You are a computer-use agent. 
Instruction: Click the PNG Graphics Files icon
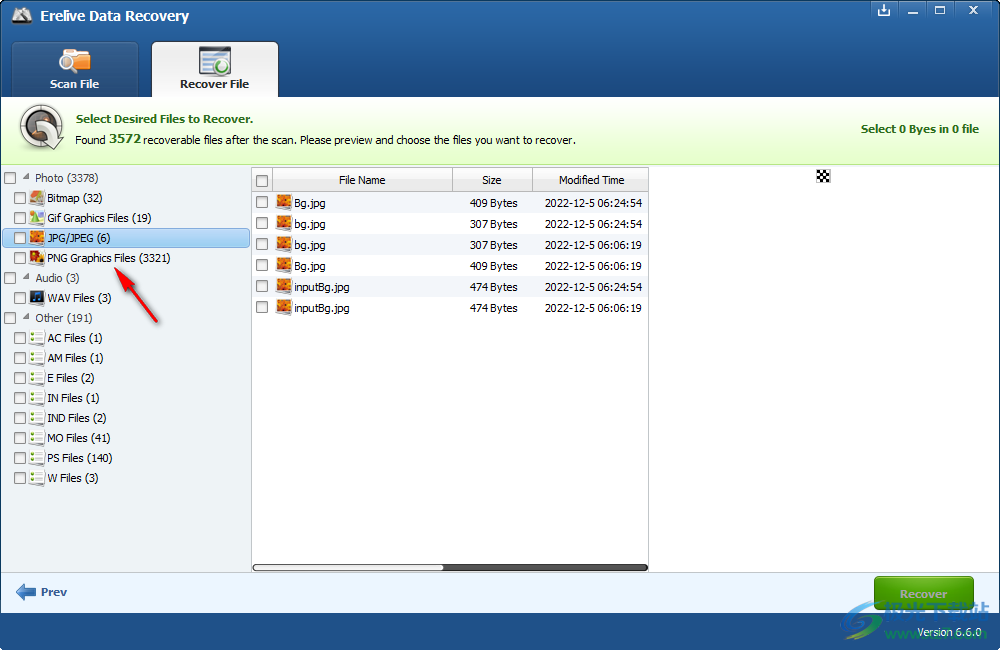[x=37, y=257]
